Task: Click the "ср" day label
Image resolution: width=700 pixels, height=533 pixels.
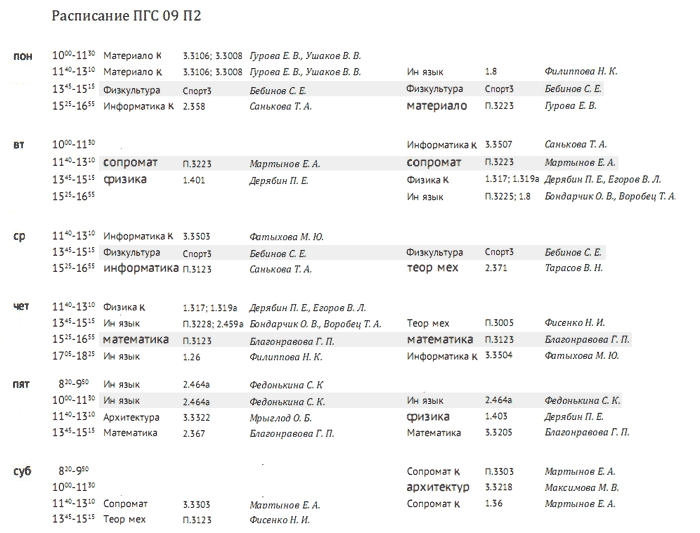Action: point(19,237)
